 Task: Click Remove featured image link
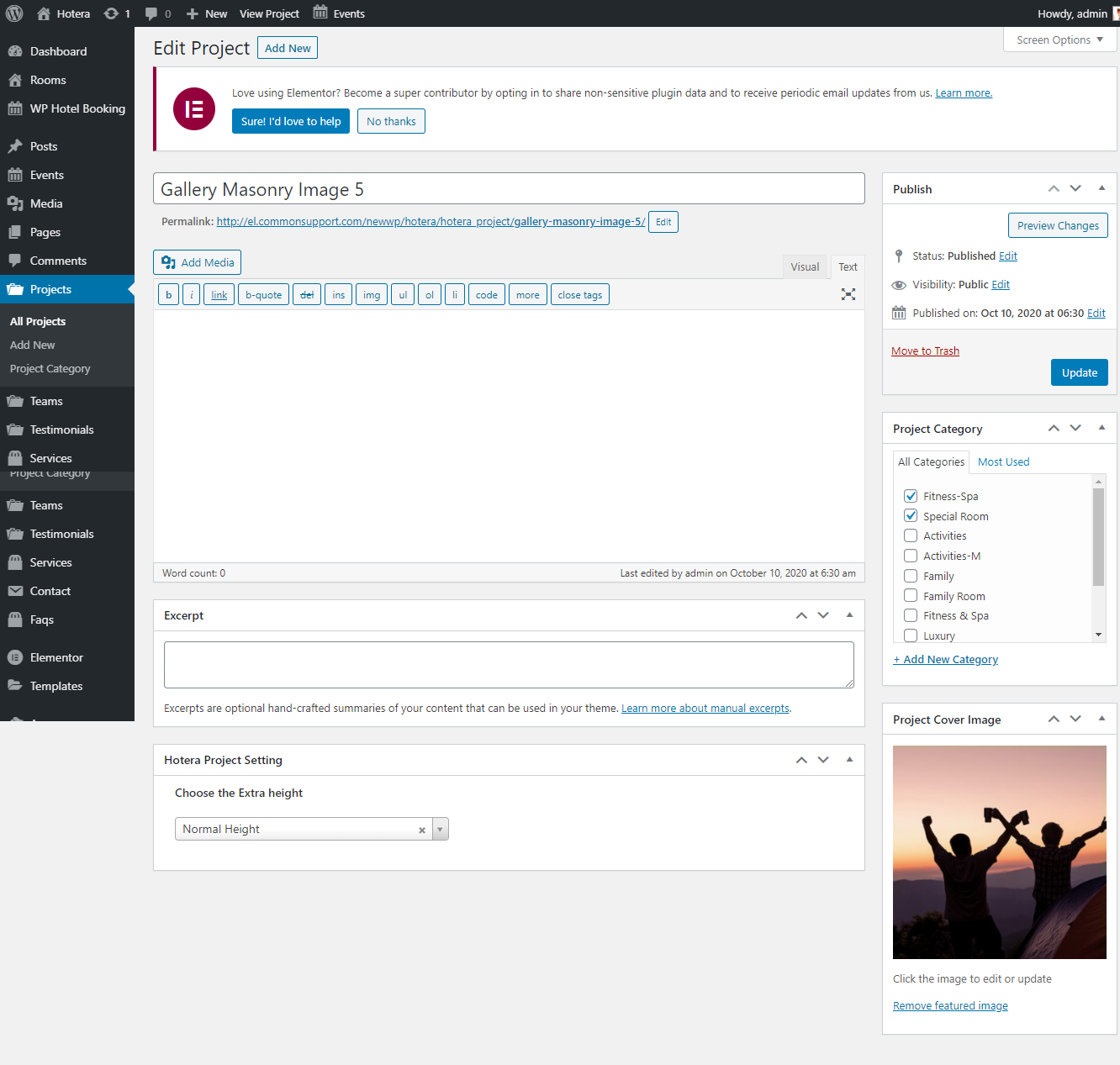(950, 1005)
